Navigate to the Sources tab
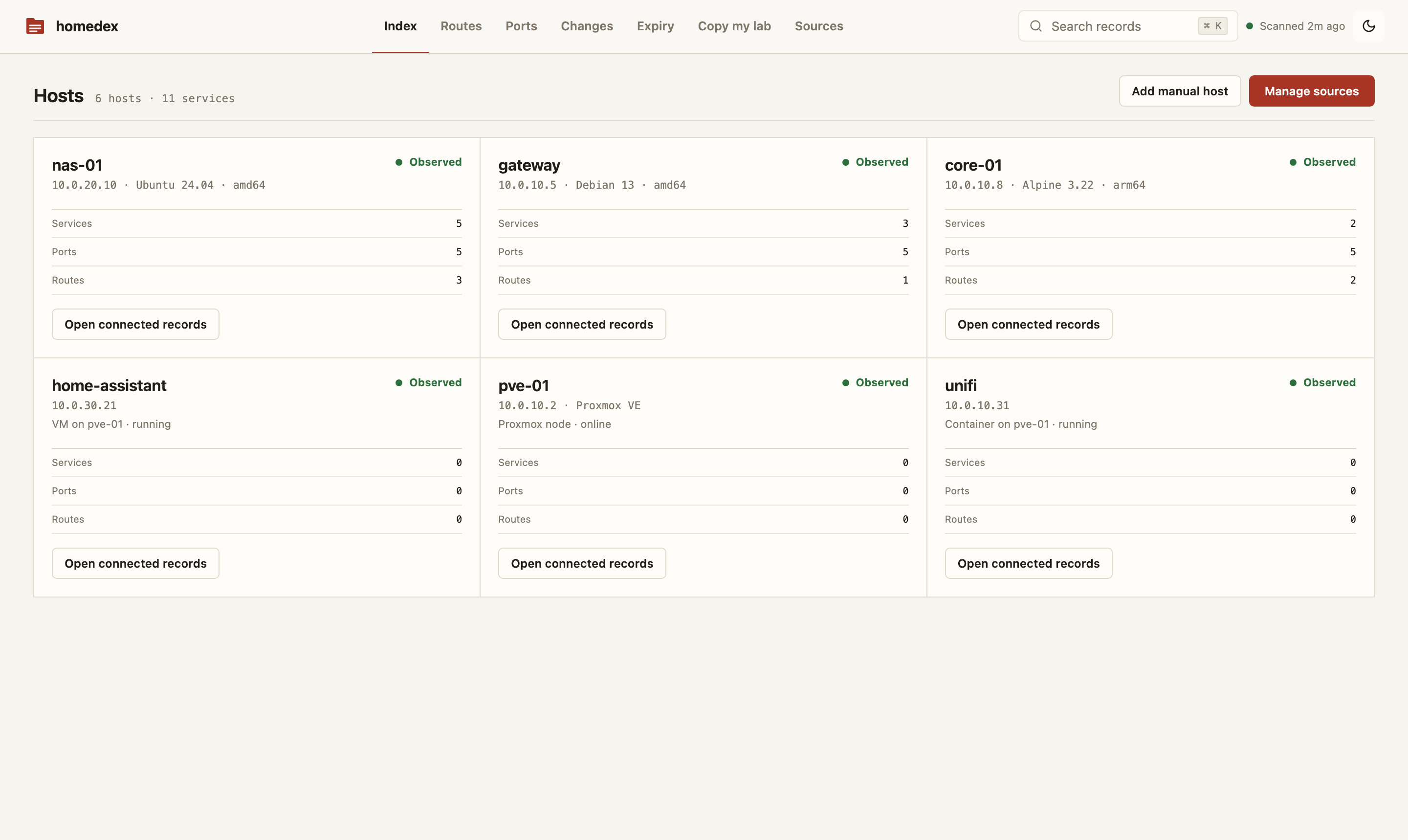Viewport: 1408px width, 840px height. click(819, 26)
